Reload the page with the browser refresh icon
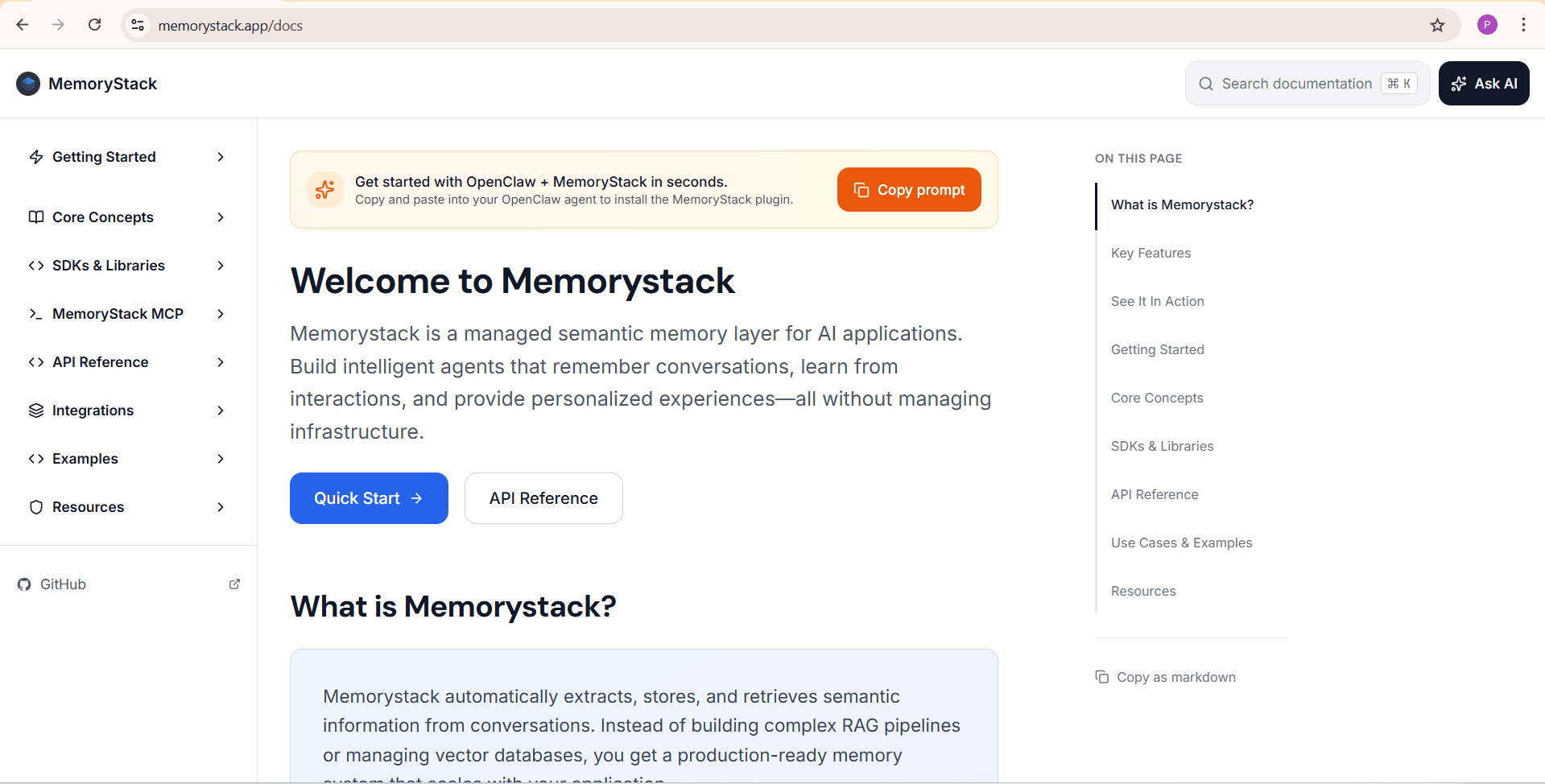The width and height of the screenshot is (1545, 784). (94, 25)
